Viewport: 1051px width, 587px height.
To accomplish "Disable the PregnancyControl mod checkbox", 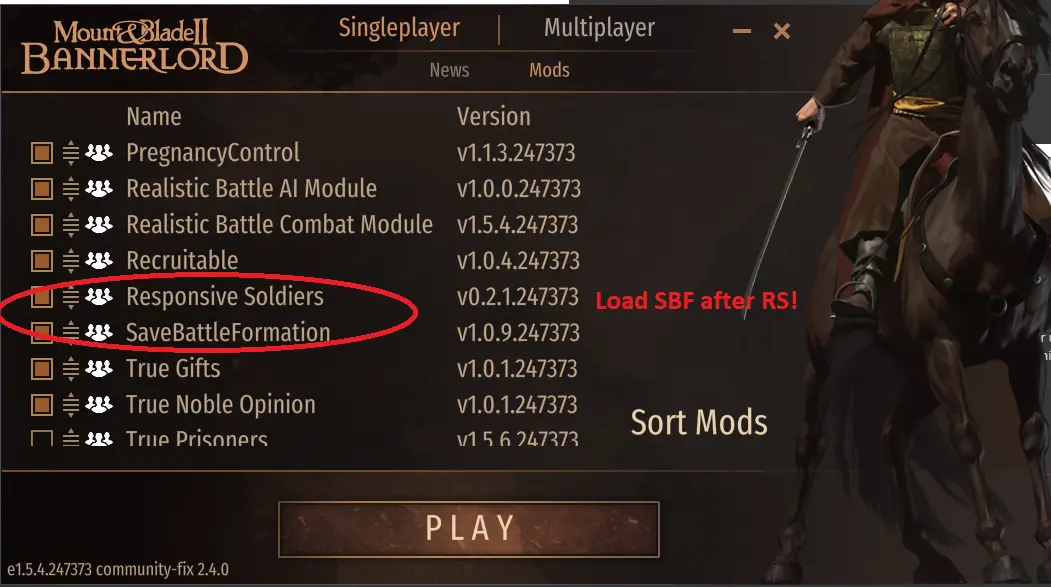I will click(x=42, y=153).
